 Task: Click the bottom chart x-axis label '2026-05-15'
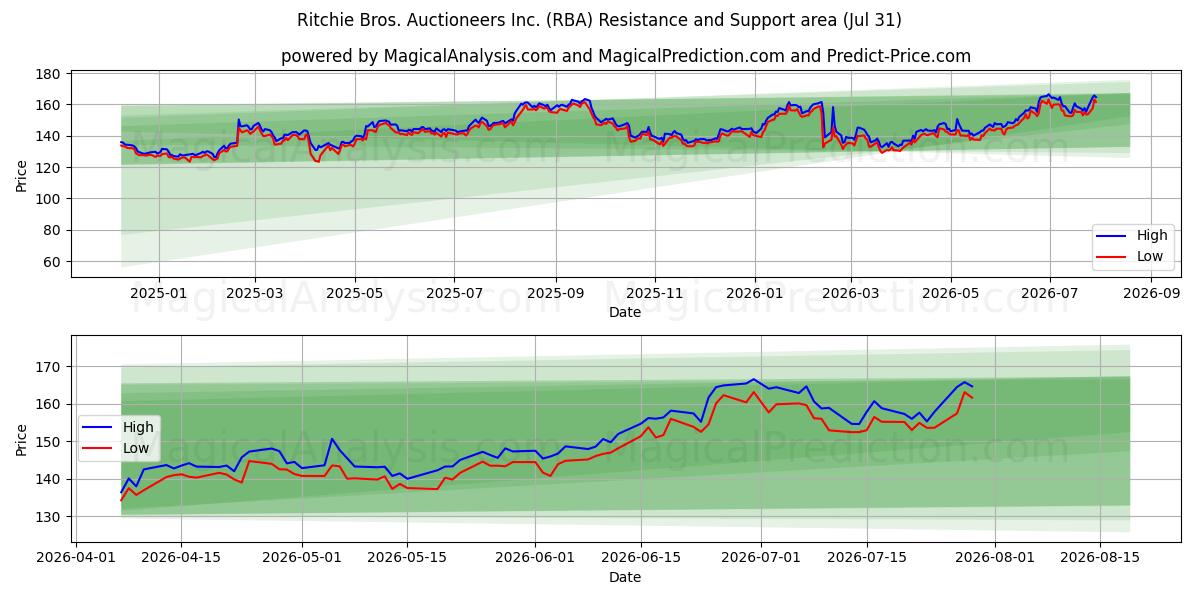click(407, 560)
